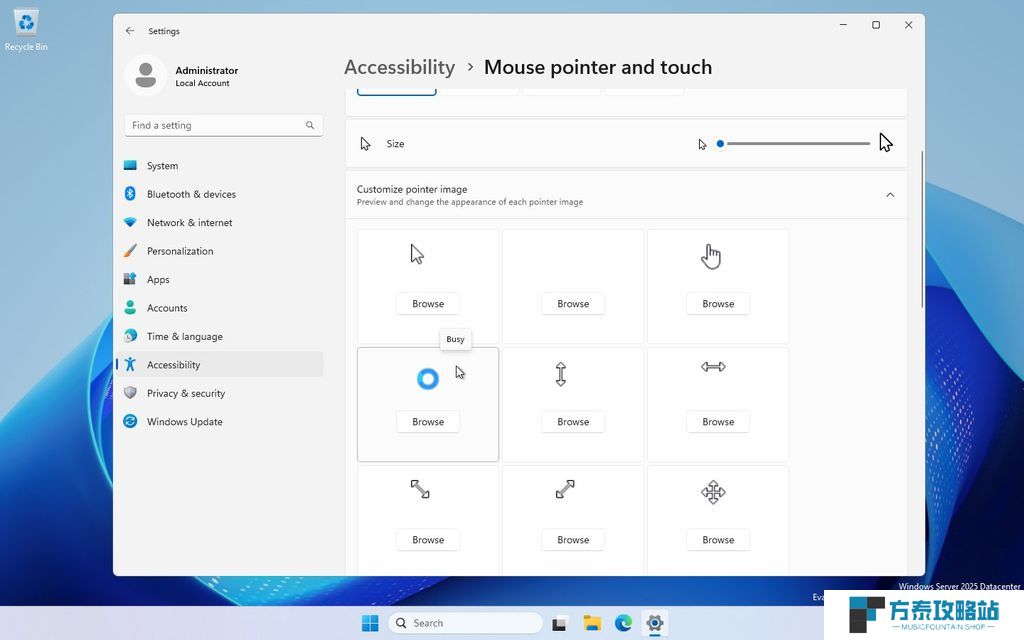Go to Apps settings
This screenshot has width=1024, height=640.
220,280
